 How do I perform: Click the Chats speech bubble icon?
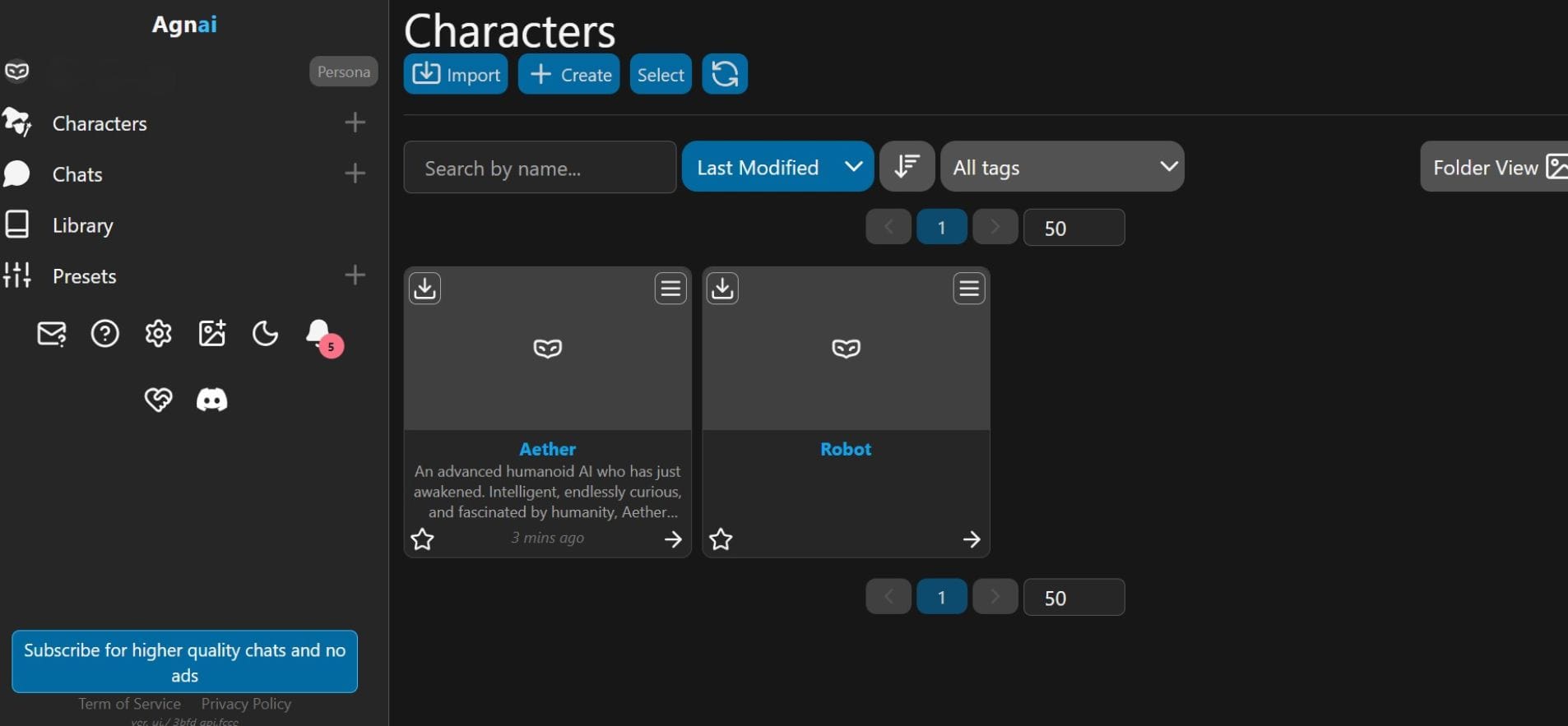(x=16, y=173)
